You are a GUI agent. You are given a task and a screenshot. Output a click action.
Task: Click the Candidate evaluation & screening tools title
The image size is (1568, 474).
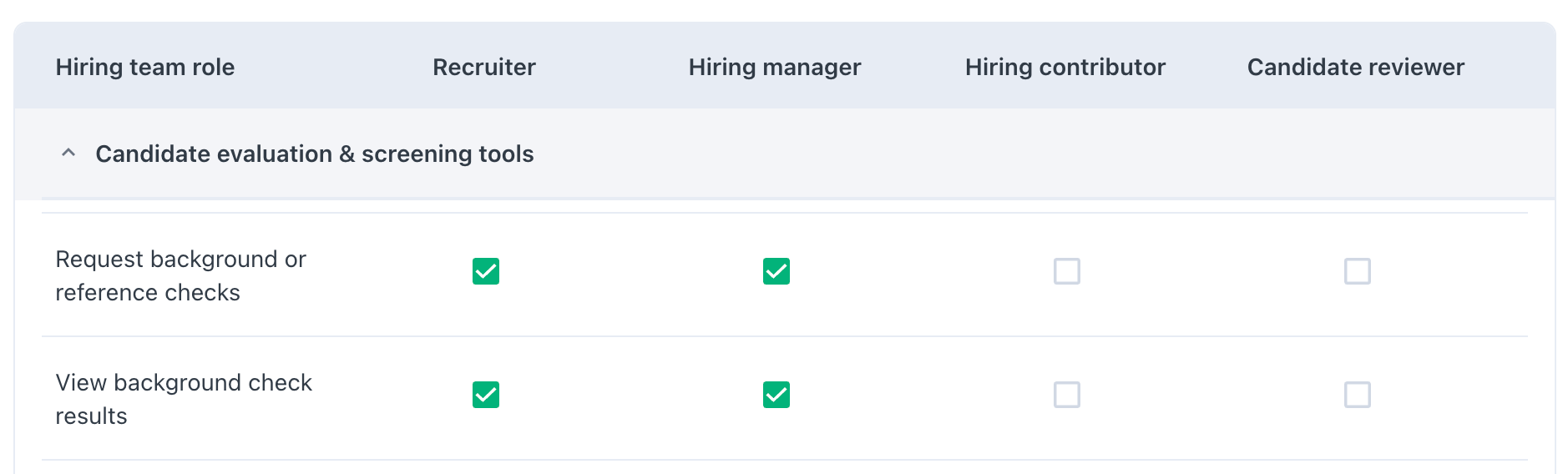tap(314, 154)
